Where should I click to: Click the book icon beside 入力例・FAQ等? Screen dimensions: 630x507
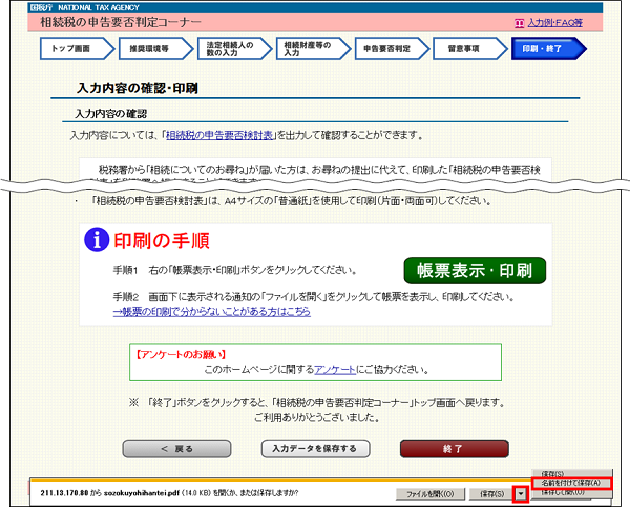(x=520, y=23)
